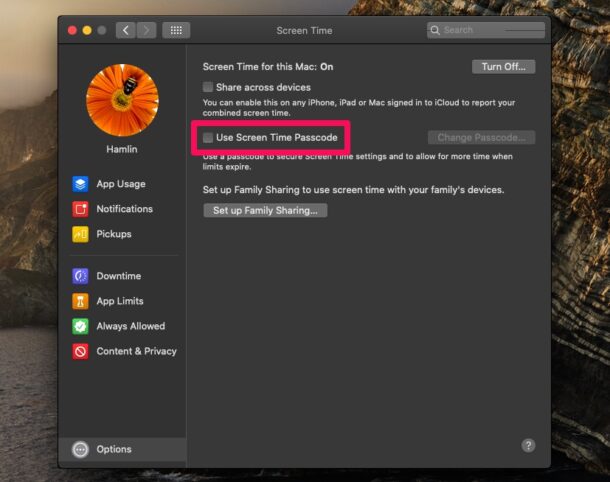
Task: Click Set up Family Sharing... button
Action: click(x=265, y=210)
